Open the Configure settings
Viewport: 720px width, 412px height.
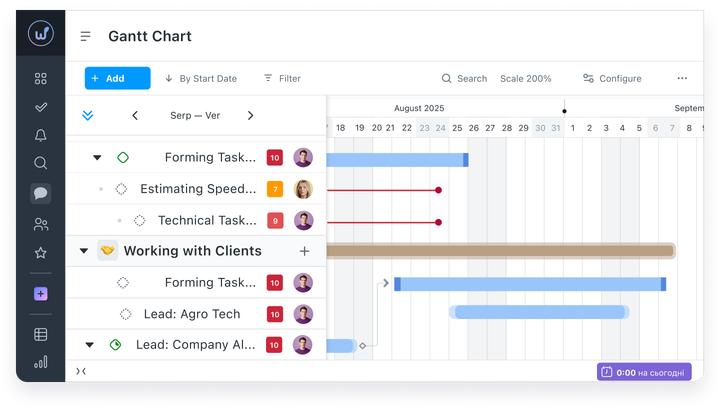(x=612, y=79)
